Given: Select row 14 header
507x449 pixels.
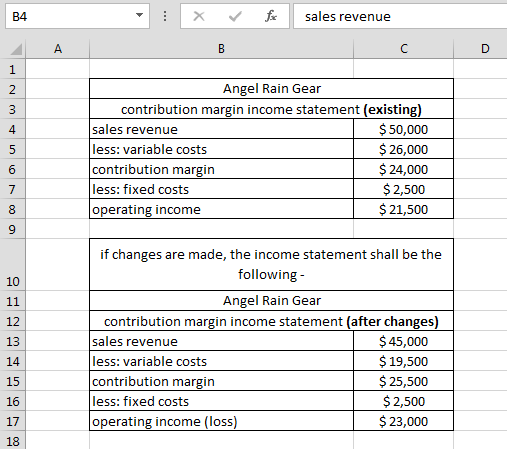Looking at the screenshot, I should (x=12, y=361).
